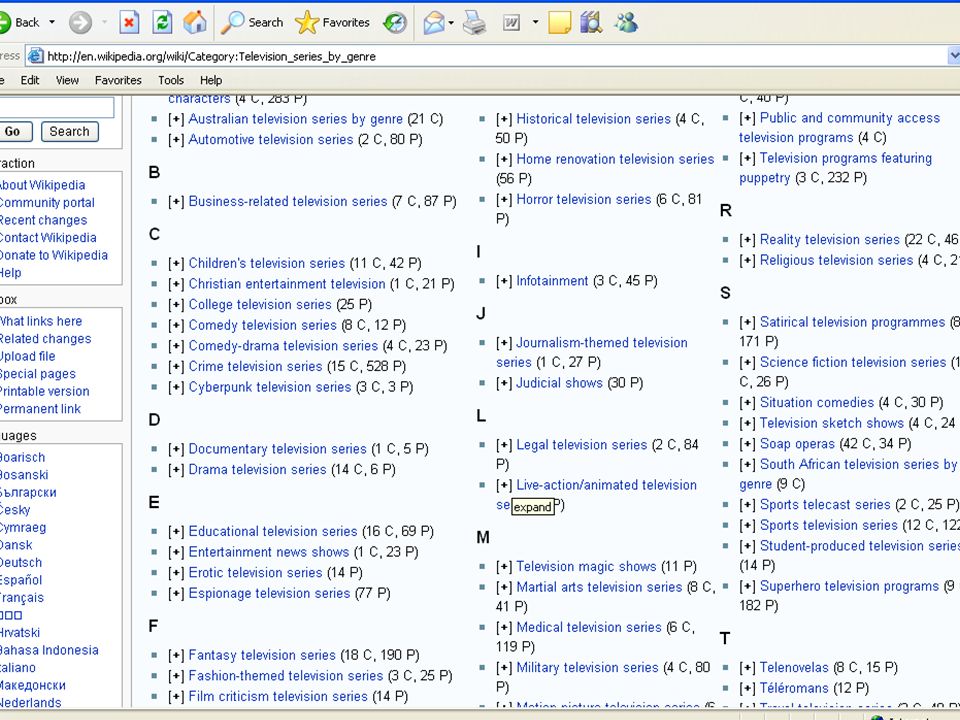Viewport: 960px width, 720px height.
Task: Expand Telenovelas category
Action: pyautogui.click(x=748, y=668)
